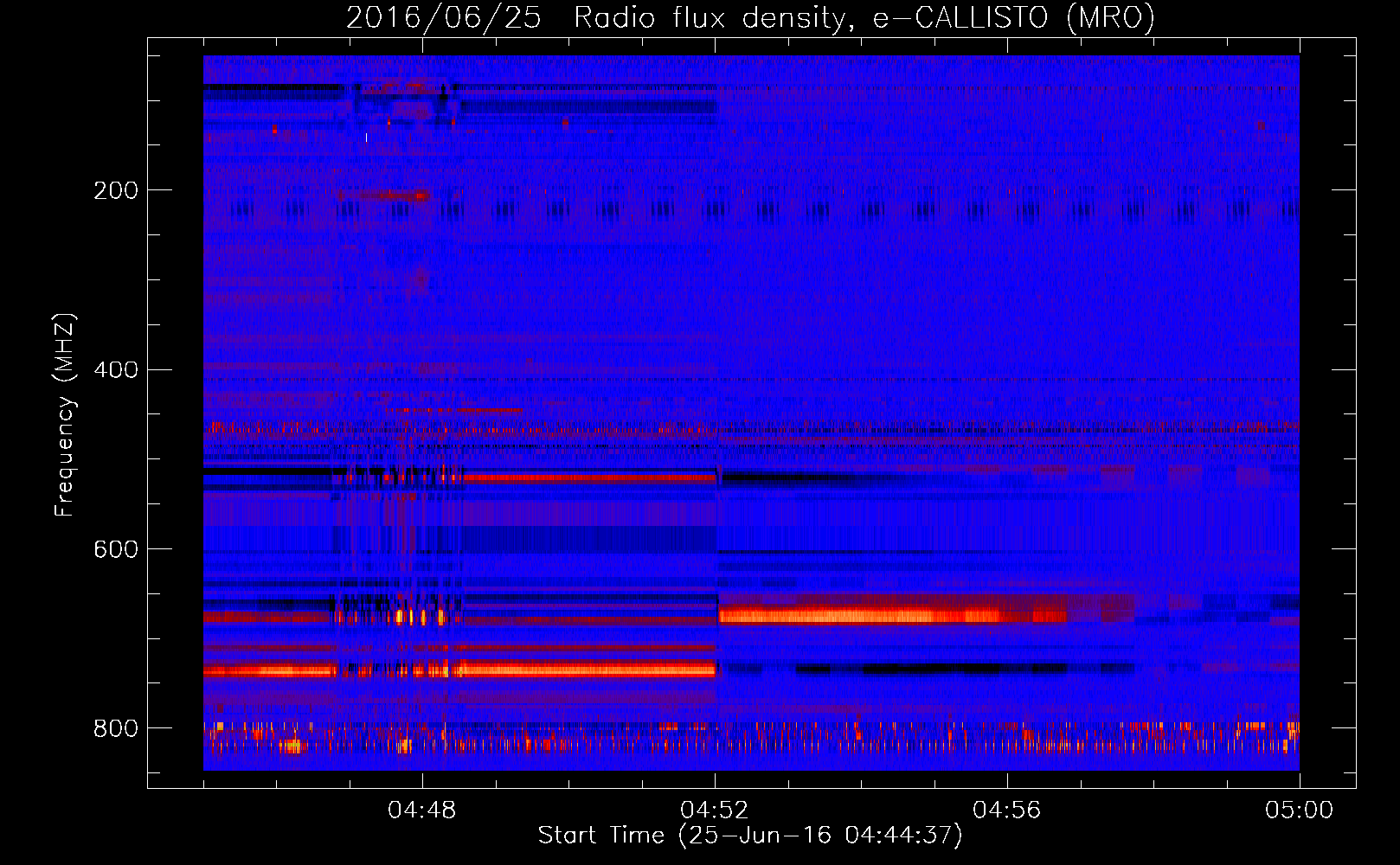The height and width of the screenshot is (865, 1400).
Task: Click the 04:56 time tick label
Action: [x=1007, y=811]
